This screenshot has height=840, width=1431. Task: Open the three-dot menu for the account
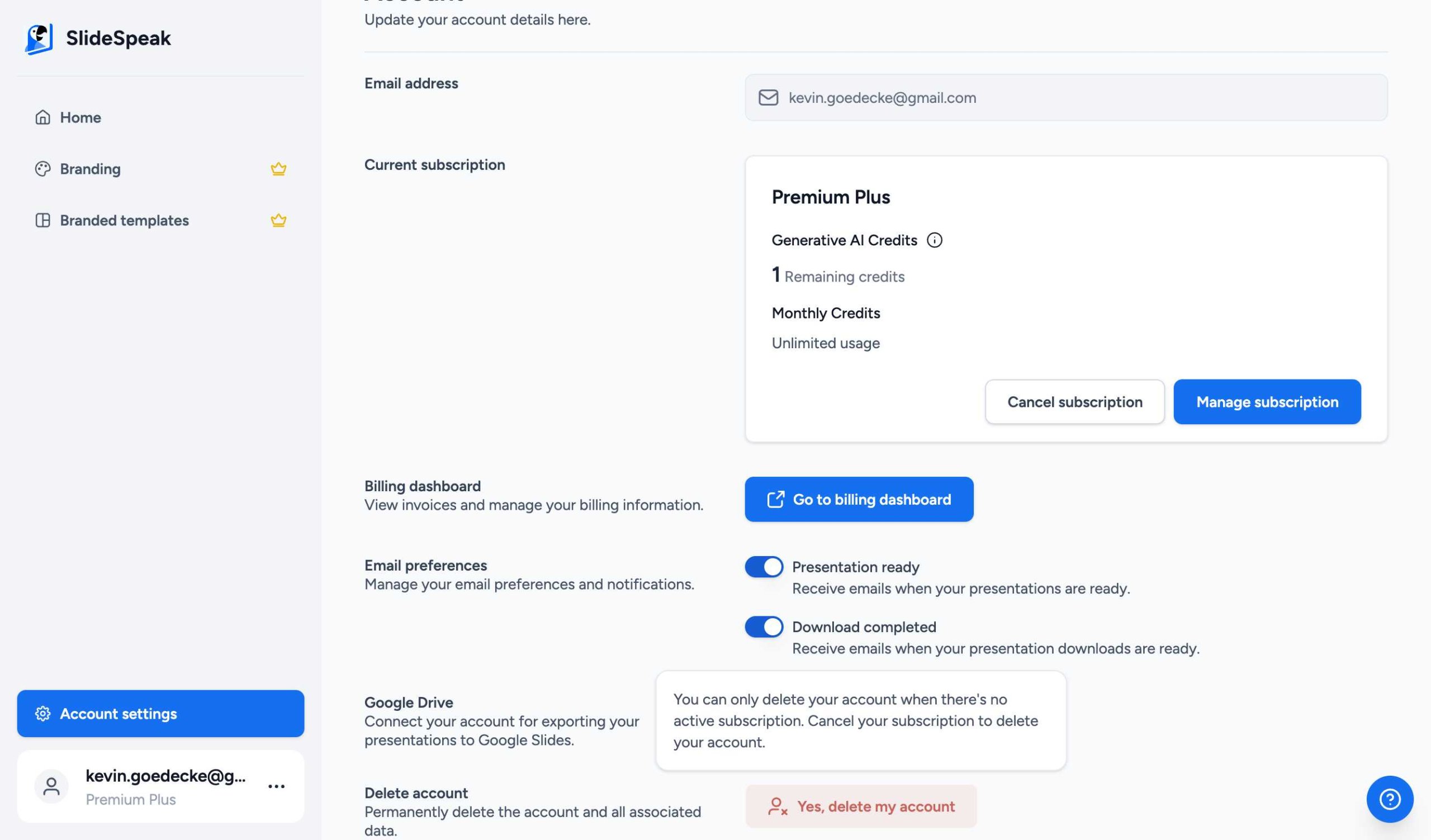point(276,786)
